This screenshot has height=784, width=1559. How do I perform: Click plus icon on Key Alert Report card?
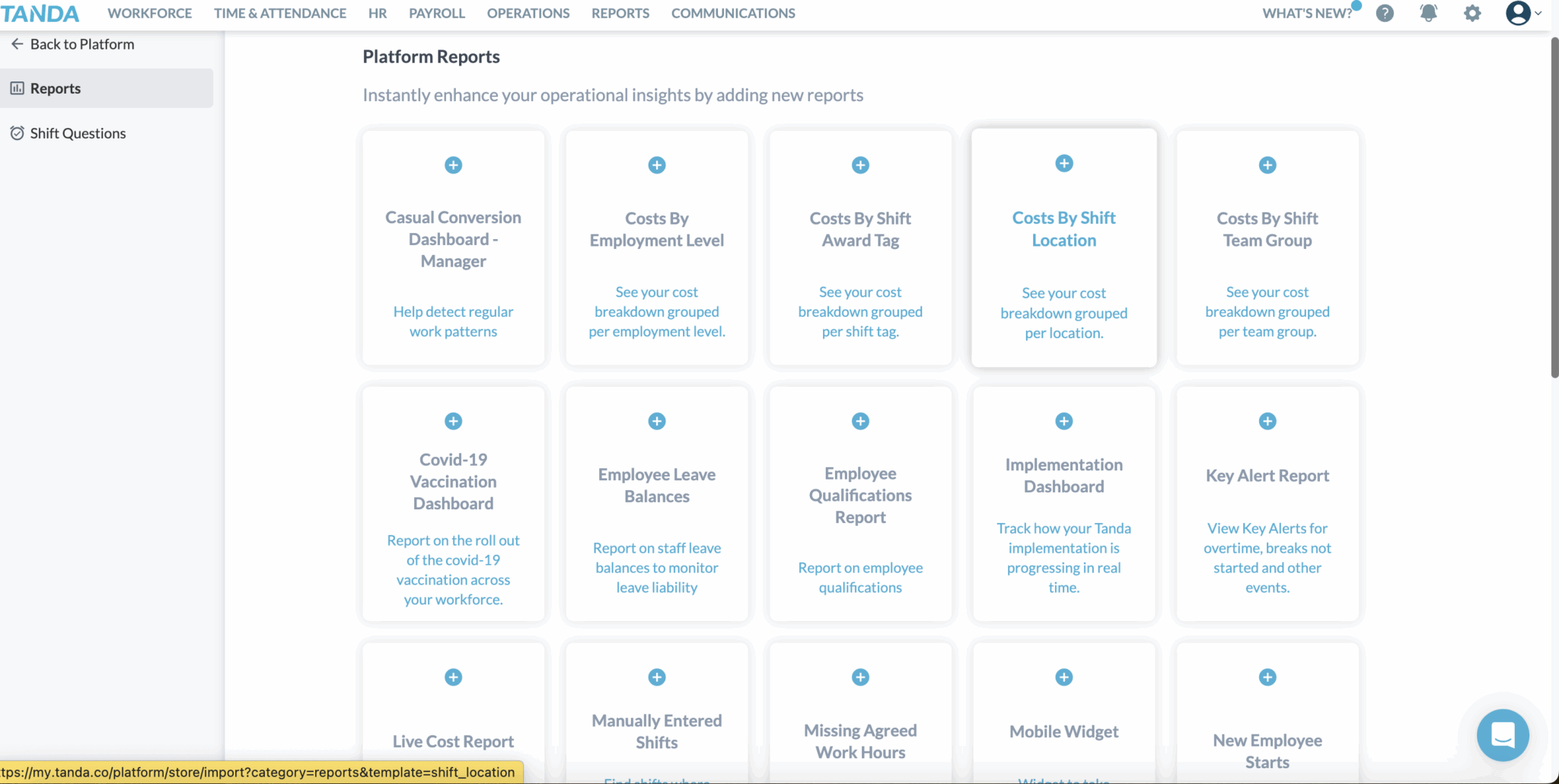[1267, 421]
